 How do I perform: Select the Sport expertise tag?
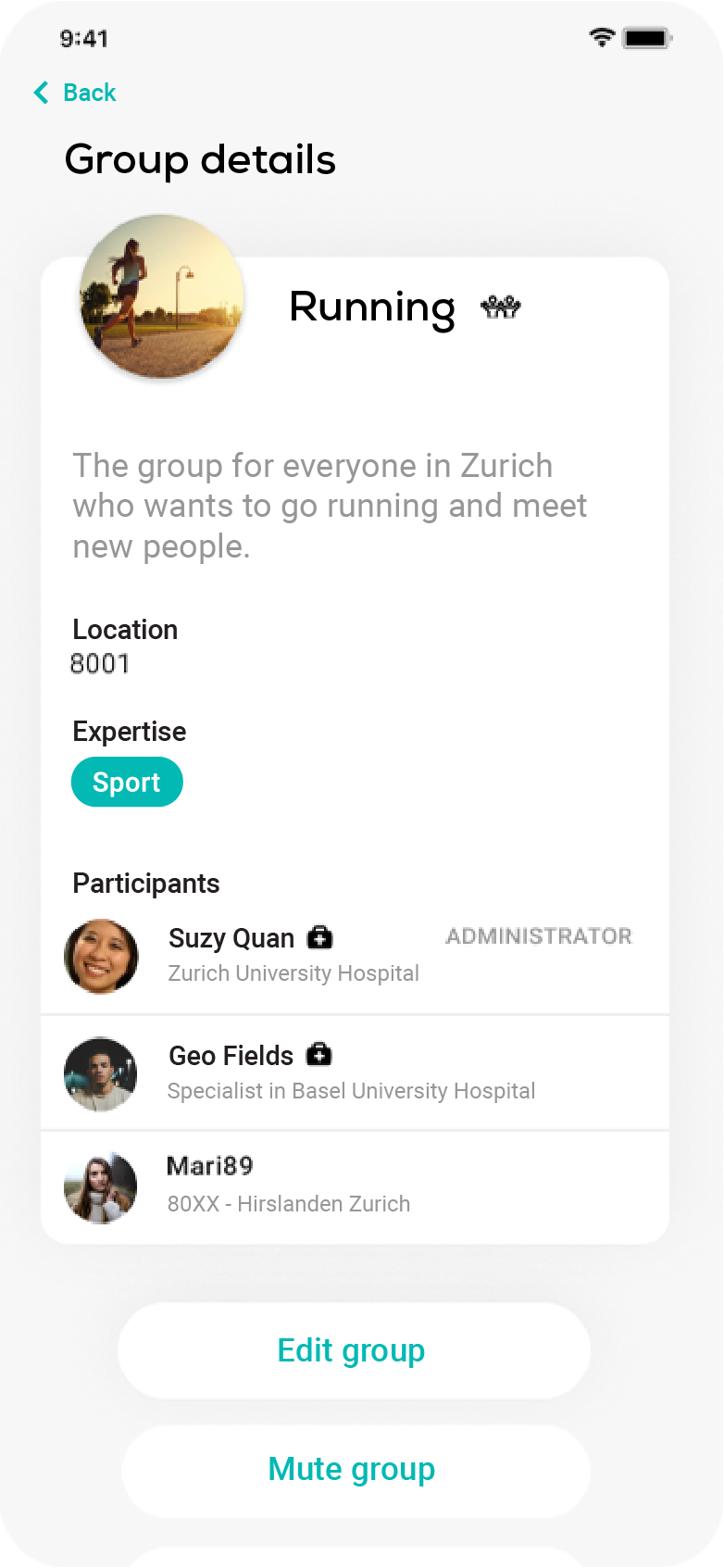127,783
